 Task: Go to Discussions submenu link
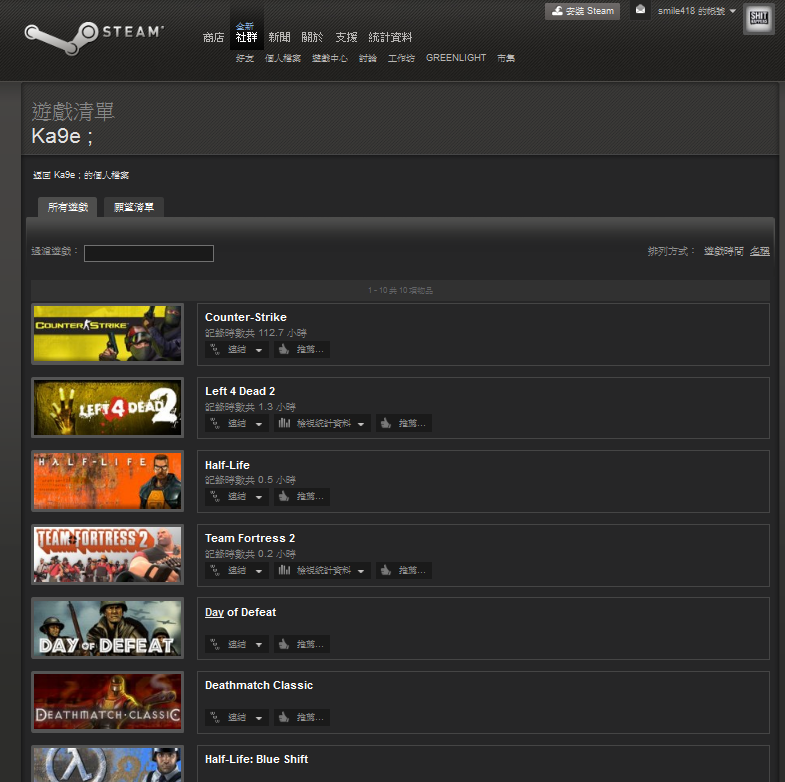click(367, 58)
